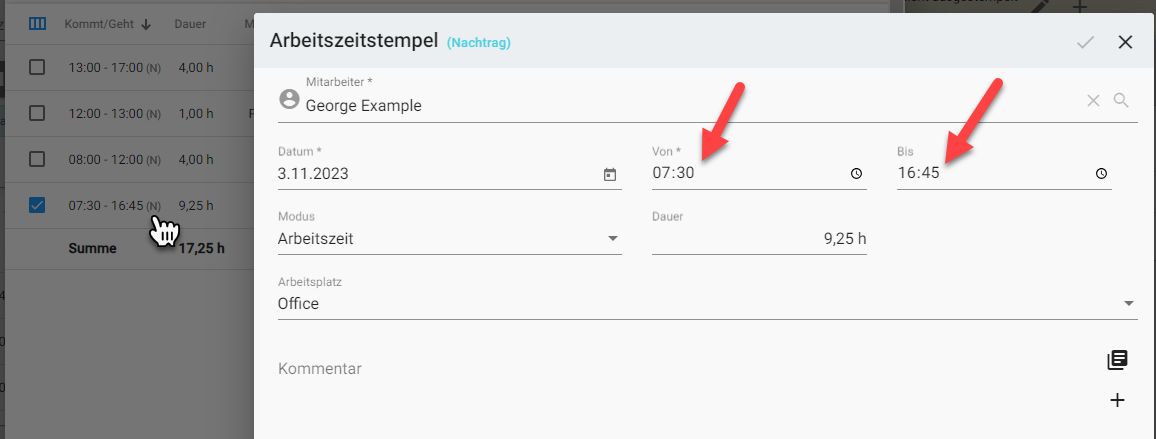
Task: Open the clock picker for Bis time
Action: pos(1101,174)
